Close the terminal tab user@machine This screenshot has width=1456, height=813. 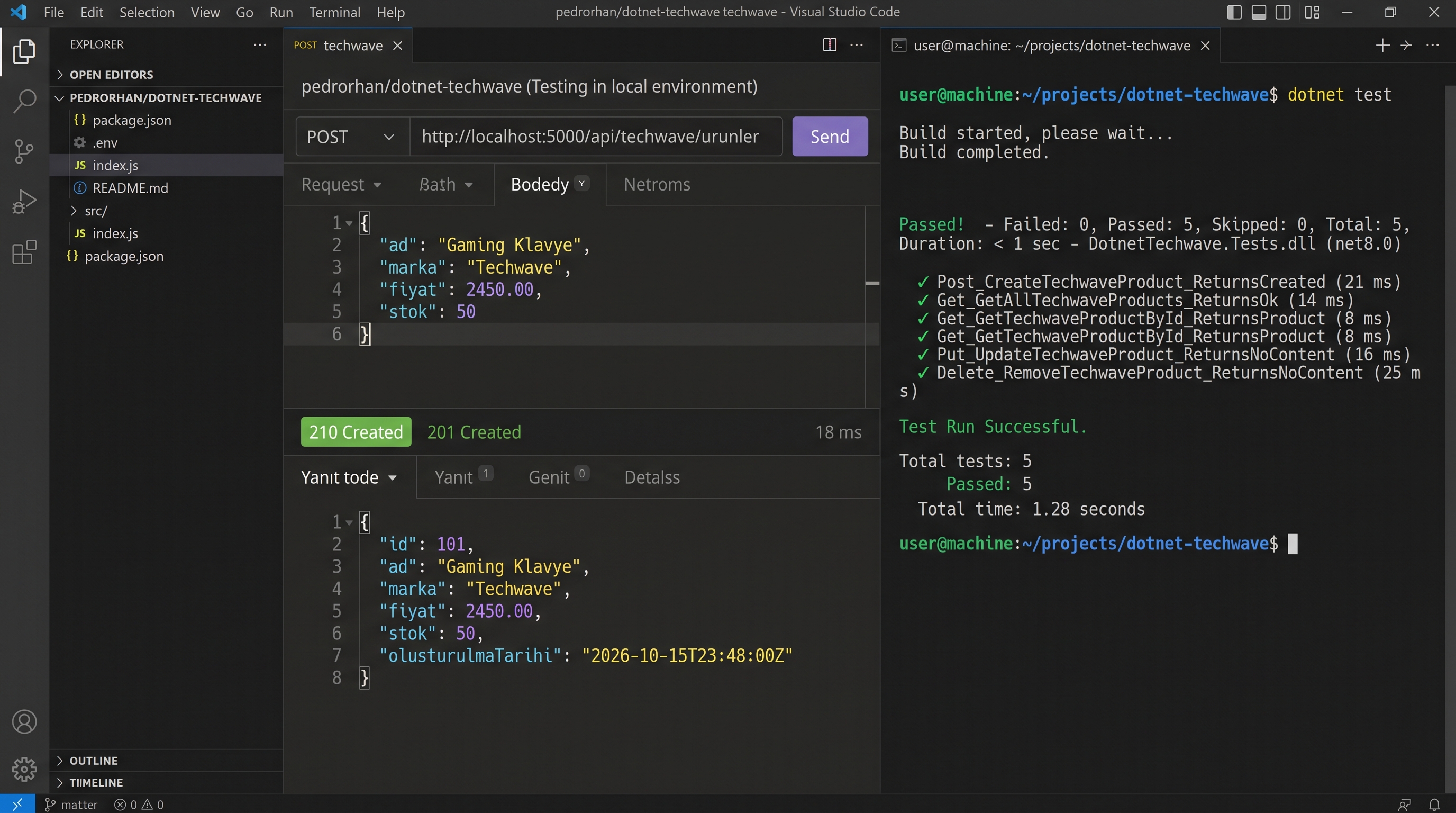click(1205, 46)
